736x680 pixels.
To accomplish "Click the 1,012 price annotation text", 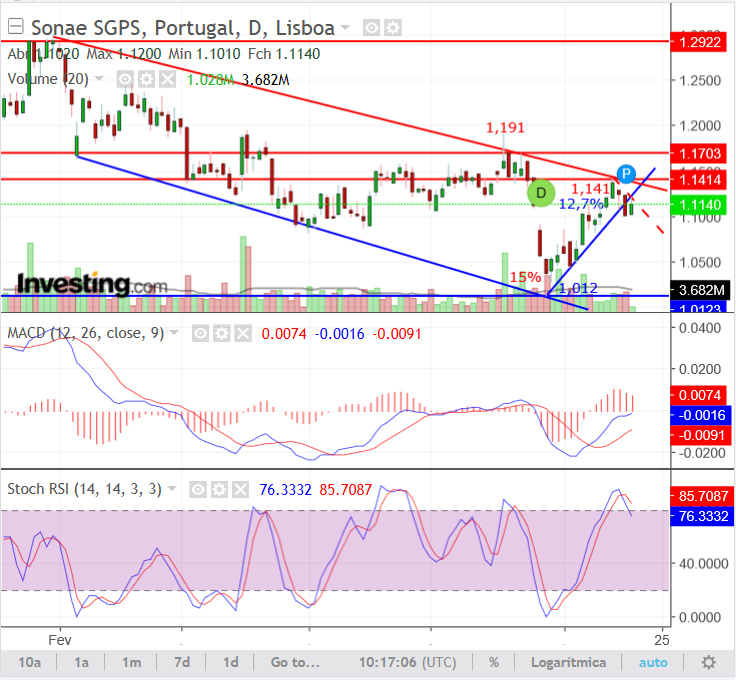I will pyautogui.click(x=578, y=288).
